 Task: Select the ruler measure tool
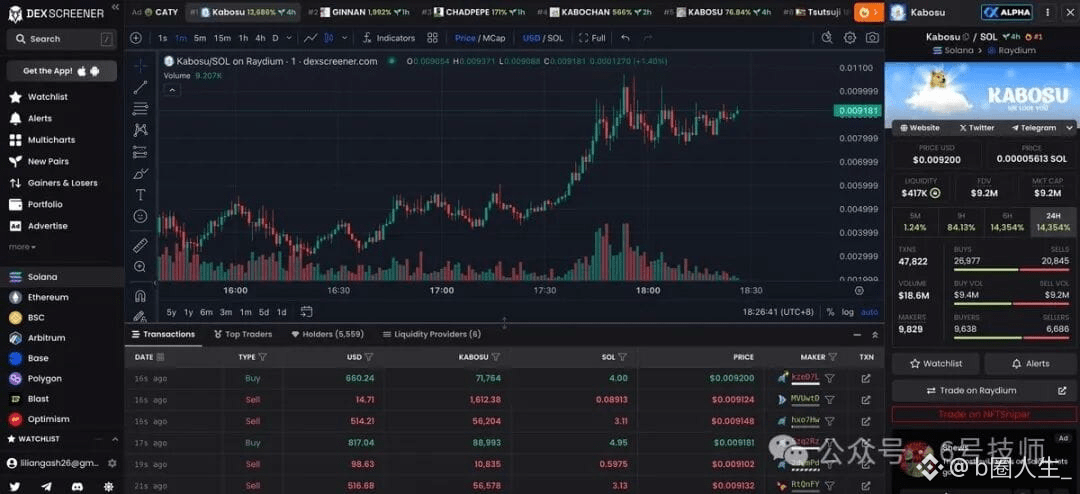click(x=140, y=245)
